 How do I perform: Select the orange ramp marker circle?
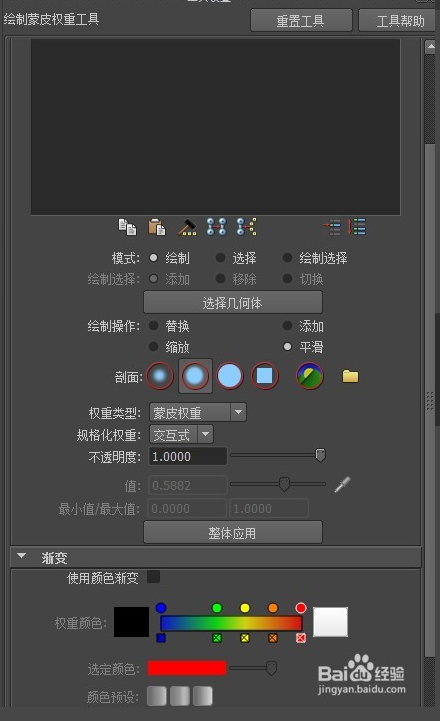point(273,608)
